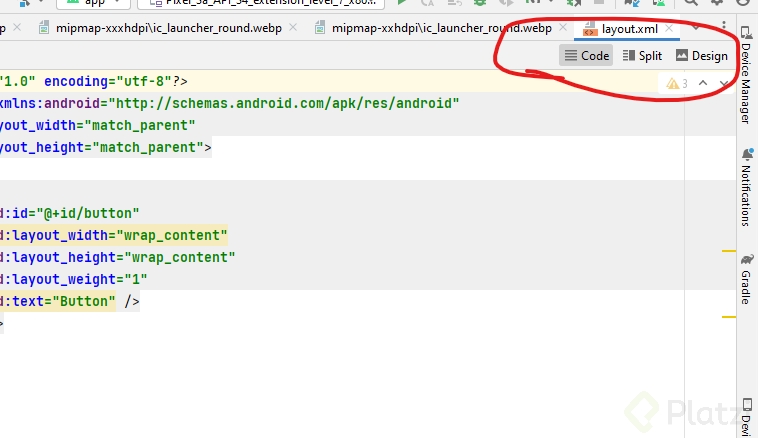Switch to Code view mode
Screen dimensions: 758x438
586,56
